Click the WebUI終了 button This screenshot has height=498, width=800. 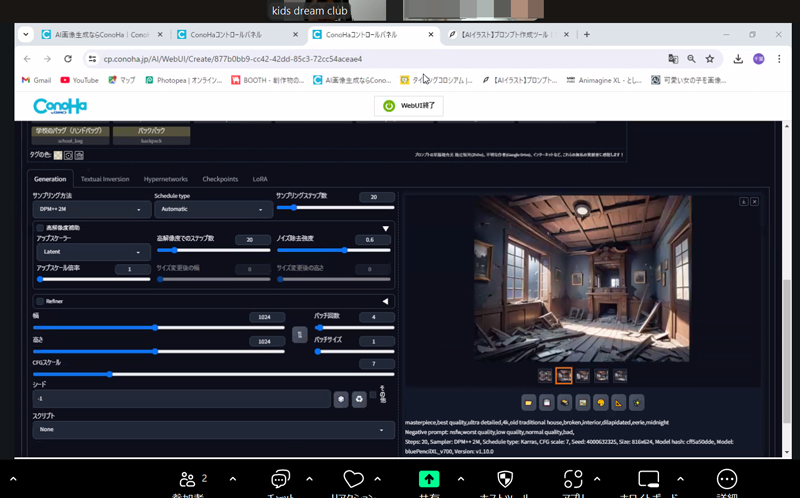click(408, 105)
